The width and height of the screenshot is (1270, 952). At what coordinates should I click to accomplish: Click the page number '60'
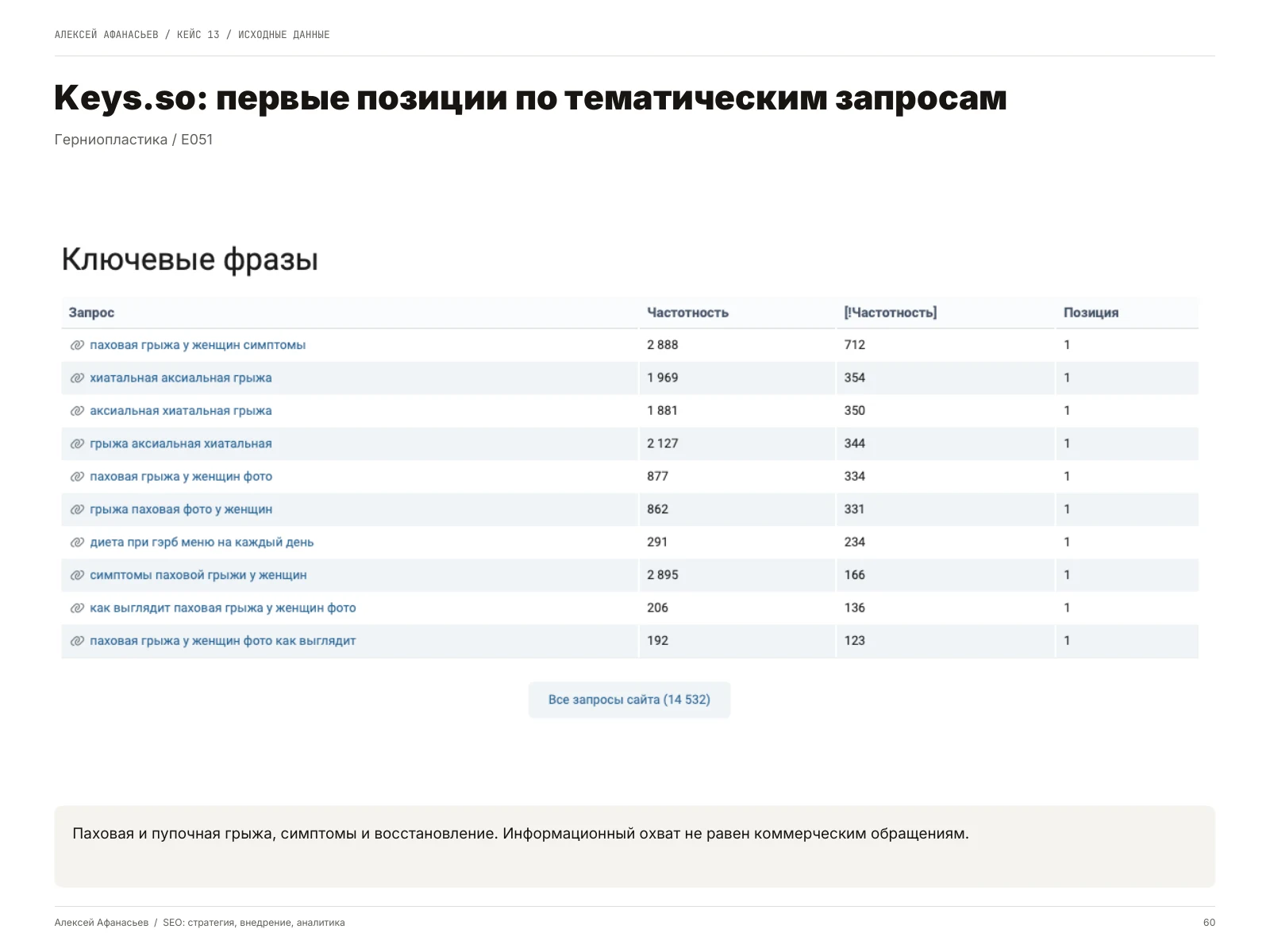(x=1209, y=923)
